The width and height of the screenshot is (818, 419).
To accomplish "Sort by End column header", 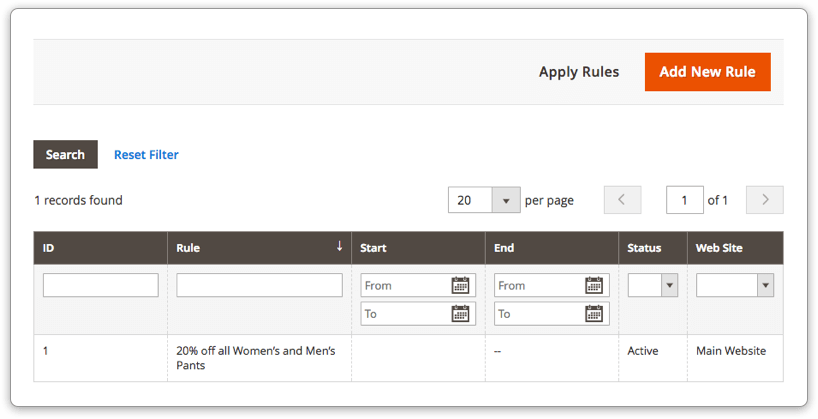I will [x=552, y=248].
